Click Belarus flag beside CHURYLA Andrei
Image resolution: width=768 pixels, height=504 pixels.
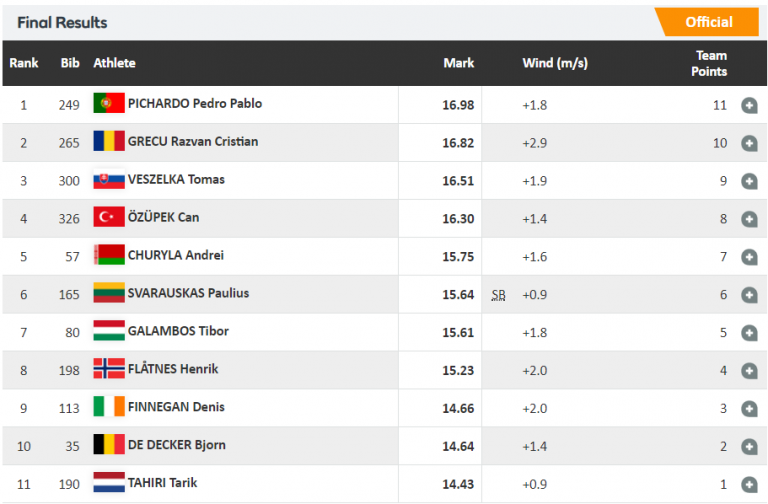[x=108, y=255]
